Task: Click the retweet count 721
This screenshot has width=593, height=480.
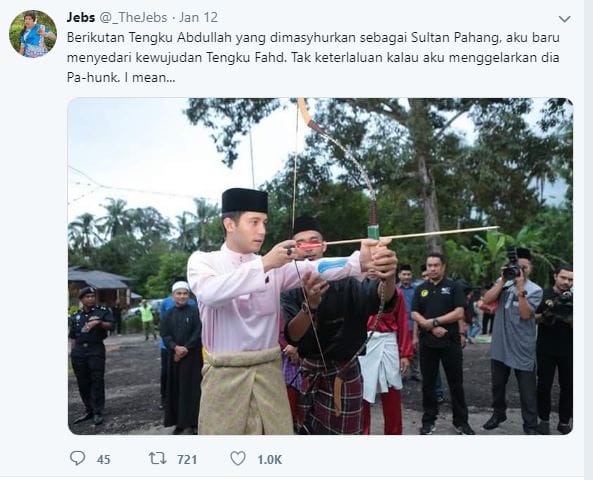Action: pos(187,460)
